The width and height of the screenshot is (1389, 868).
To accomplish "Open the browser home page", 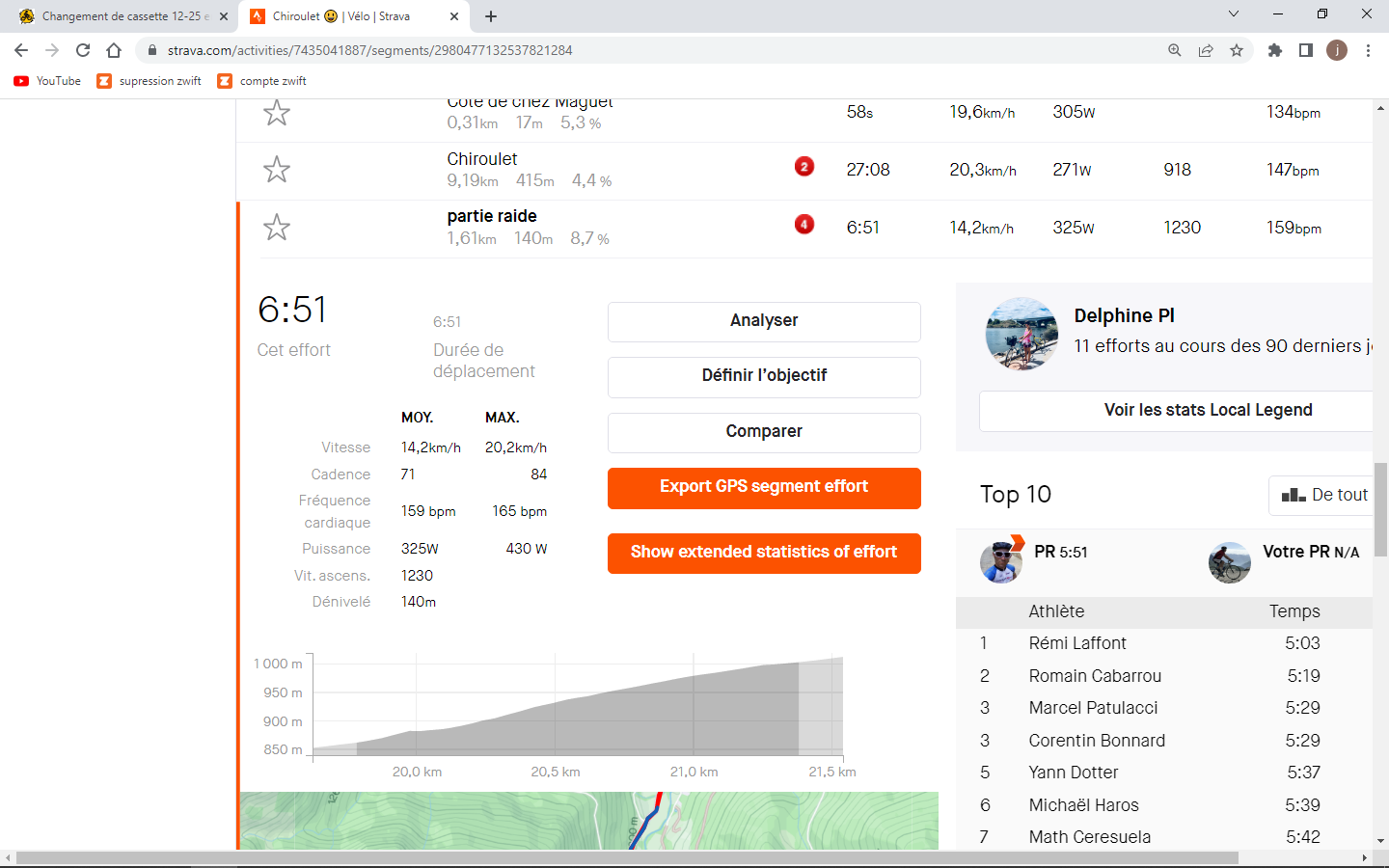I will point(114,50).
